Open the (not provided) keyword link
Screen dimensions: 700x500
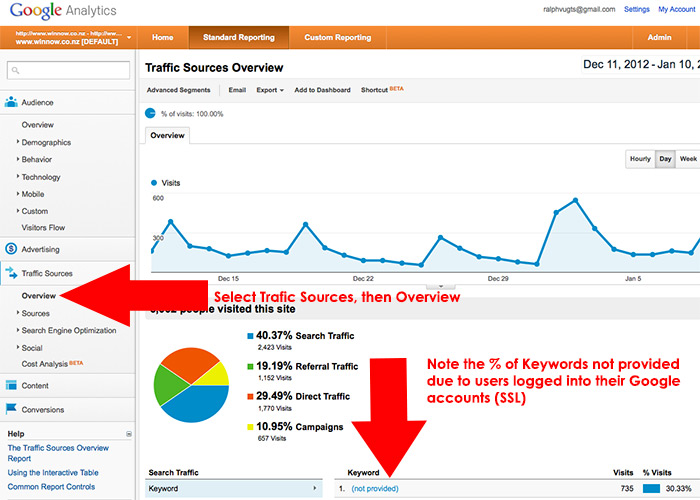[x=375, y=488]
